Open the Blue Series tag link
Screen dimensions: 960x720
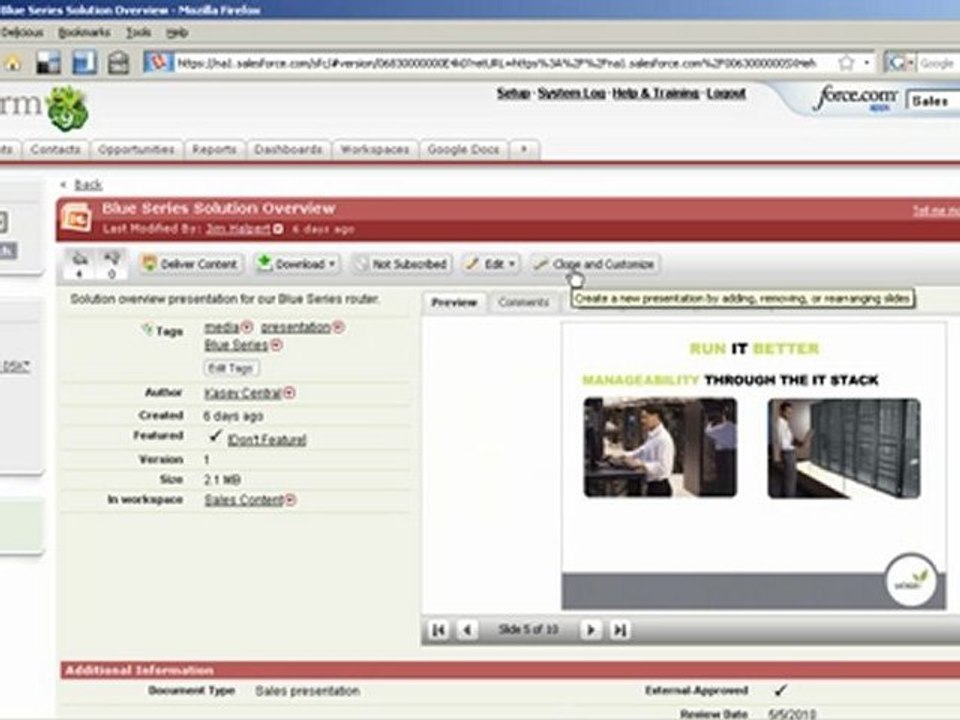(236, 345)
